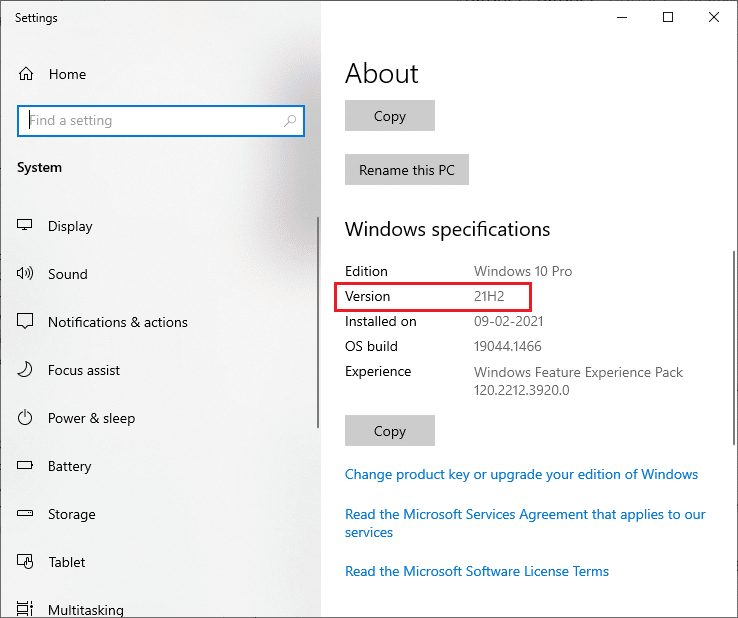
Task: Click the installed date 09-02-2021
Action: [508, 321]
